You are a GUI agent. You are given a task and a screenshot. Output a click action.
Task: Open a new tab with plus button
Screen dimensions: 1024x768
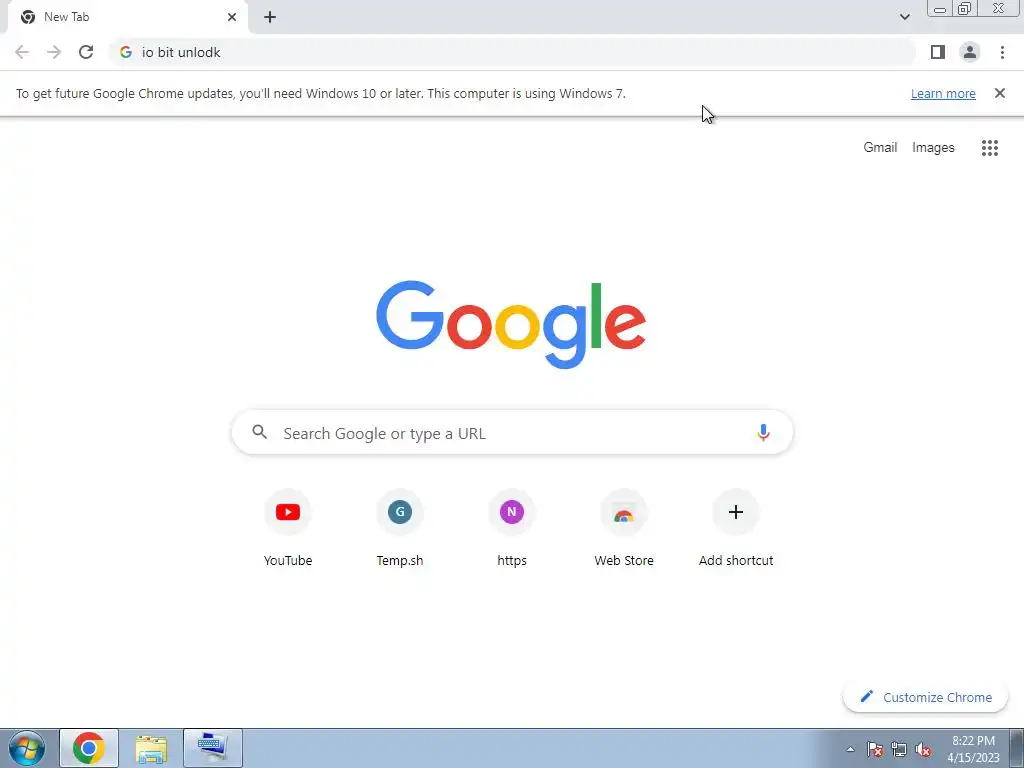pos(270,17)
